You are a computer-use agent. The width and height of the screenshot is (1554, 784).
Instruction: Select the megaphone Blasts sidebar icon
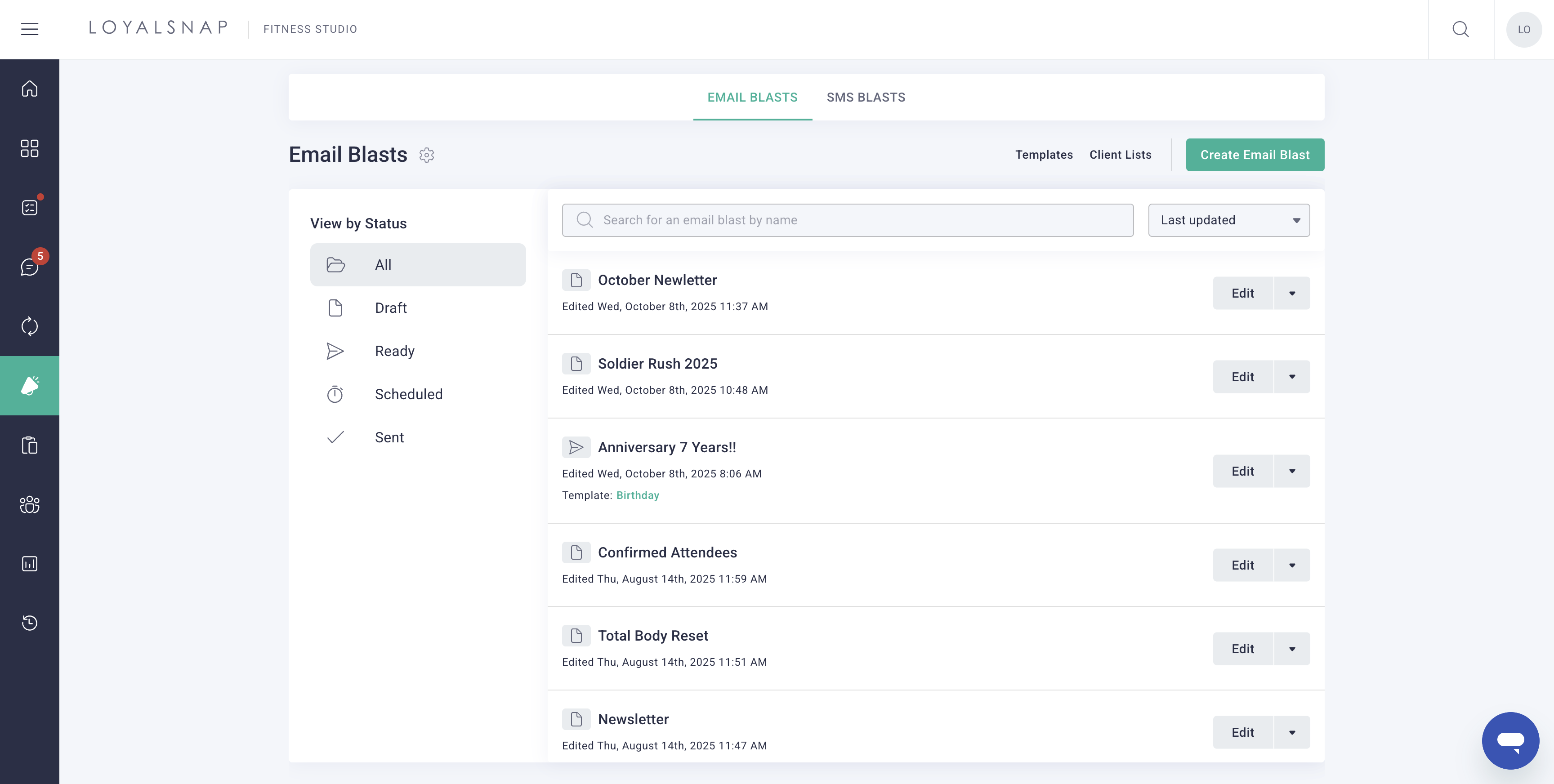pyautogui.click(x=30, y=386)
